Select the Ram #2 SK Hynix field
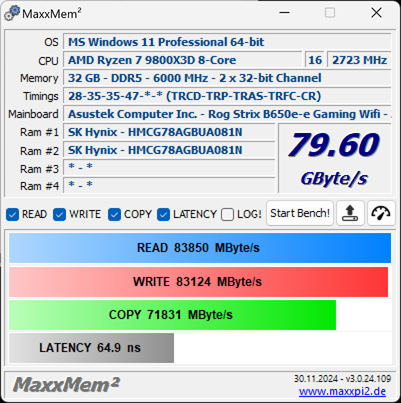Screen dimensions: 401x403 [169, 150]
